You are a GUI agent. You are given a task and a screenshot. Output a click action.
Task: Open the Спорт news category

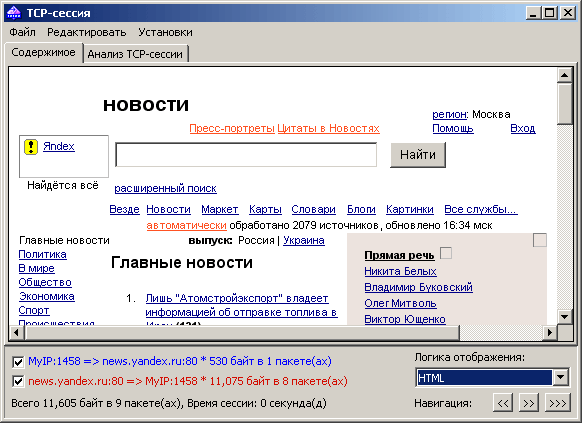pos(34,310)
